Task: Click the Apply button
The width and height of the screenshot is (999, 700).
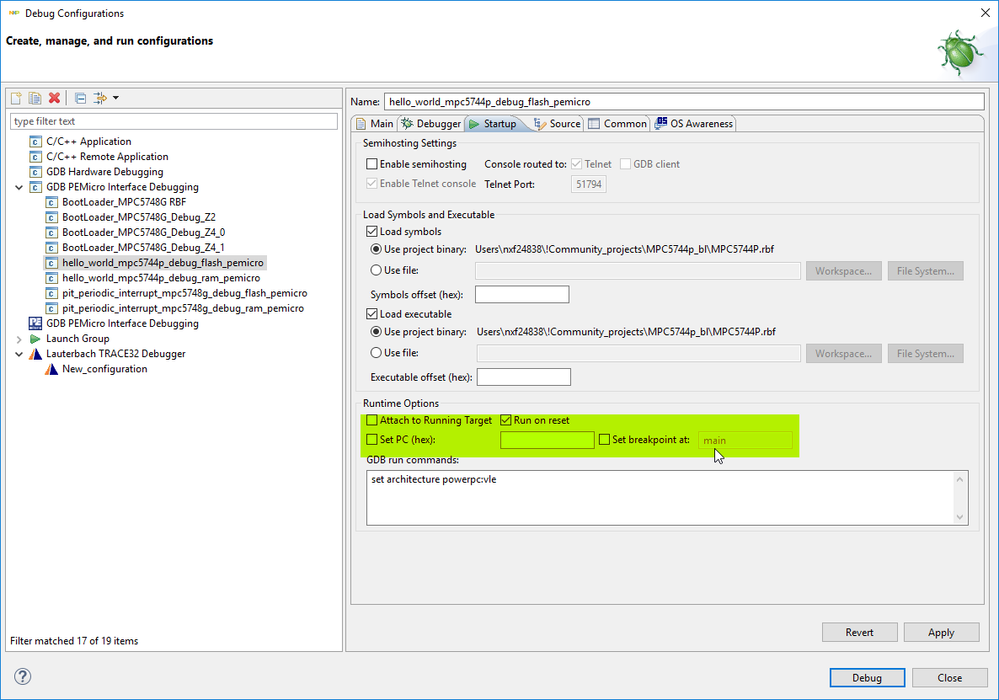Action: (941, 632)
